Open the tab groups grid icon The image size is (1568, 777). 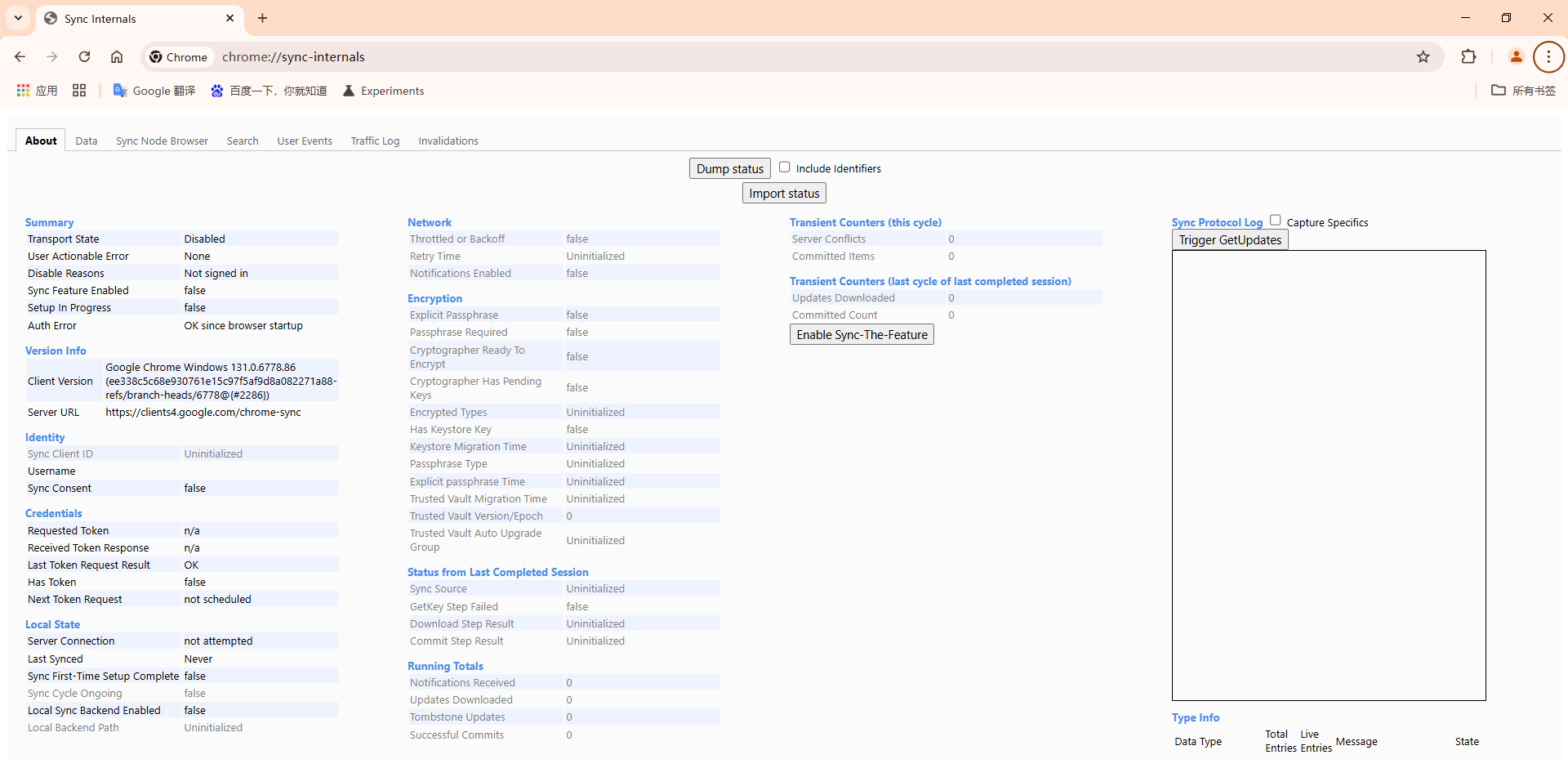[x=79, y=91]
